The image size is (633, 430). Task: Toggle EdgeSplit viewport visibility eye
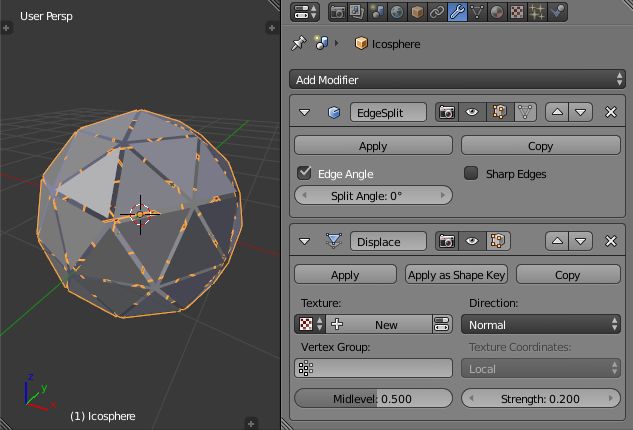[472, 112]
